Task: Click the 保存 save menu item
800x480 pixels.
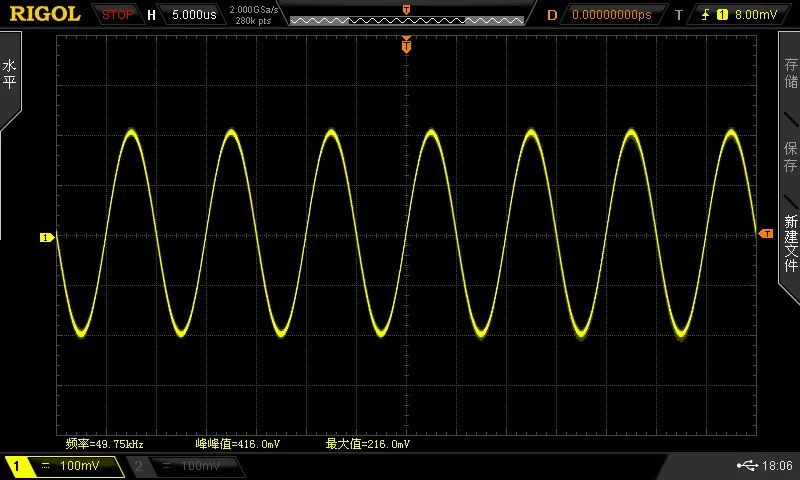Action: [x=791, y=157]
